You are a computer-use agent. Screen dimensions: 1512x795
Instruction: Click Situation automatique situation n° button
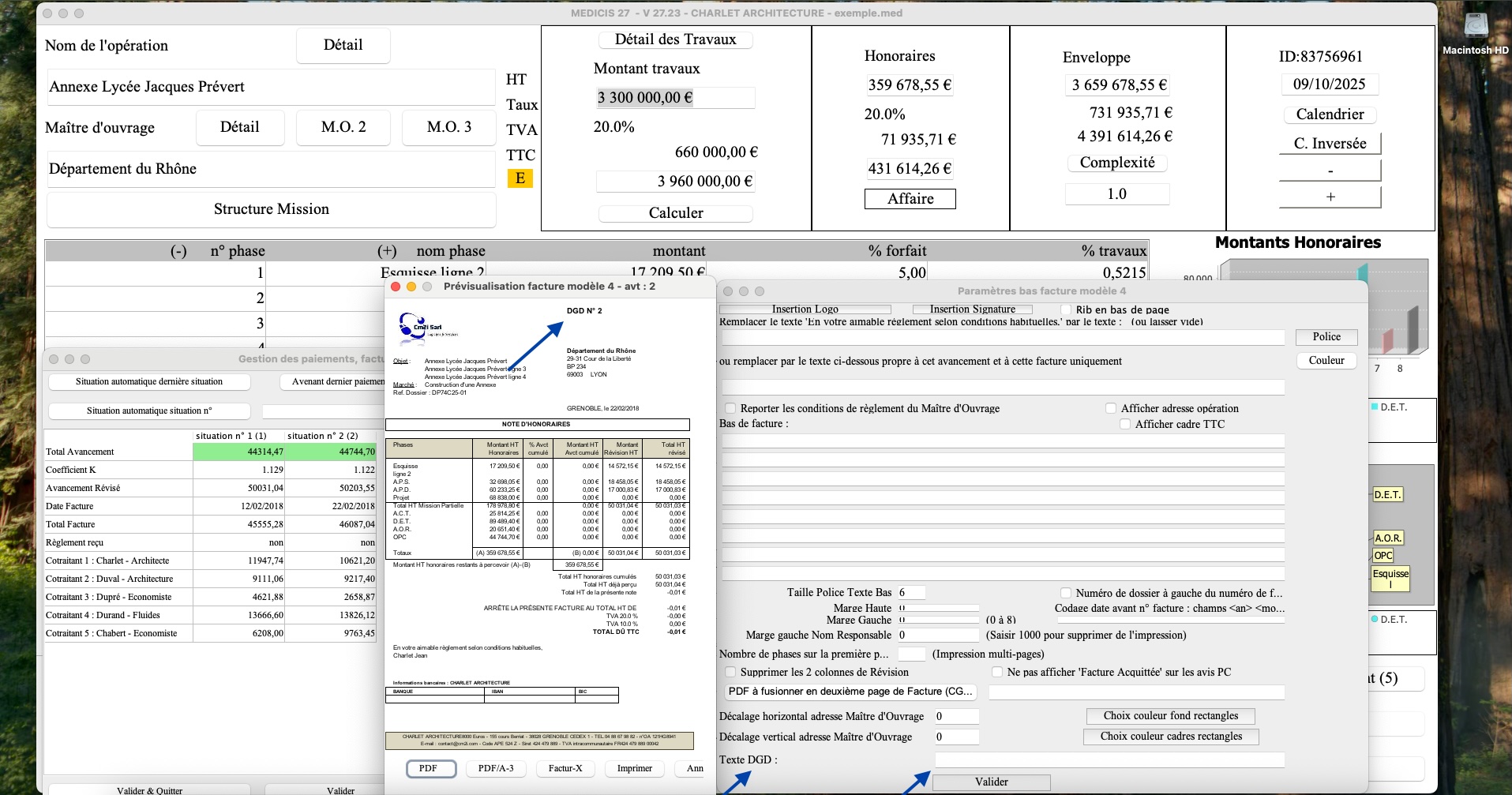point(149,411)
